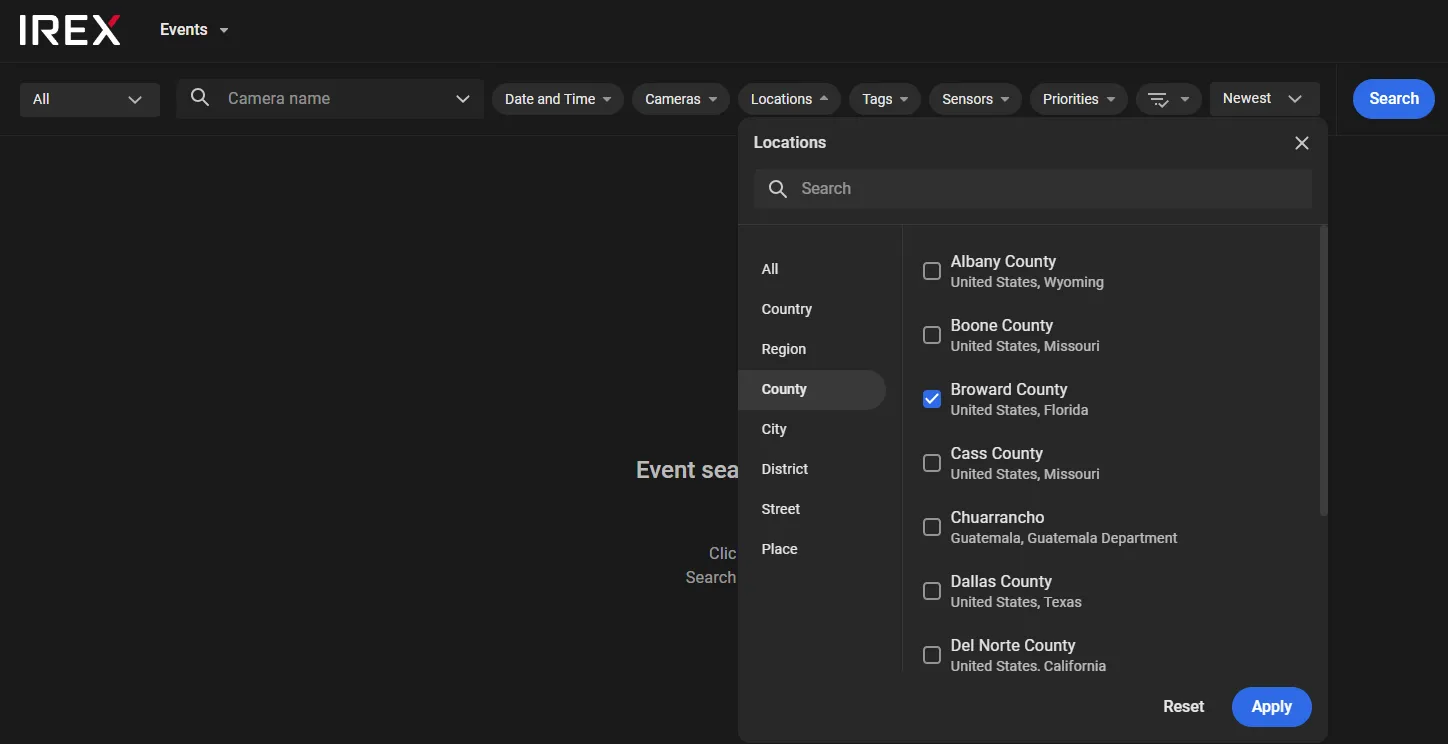Open the Cameras filter dropdown
This screenshot has height=744, width=1448.
(x=681, y=99)
